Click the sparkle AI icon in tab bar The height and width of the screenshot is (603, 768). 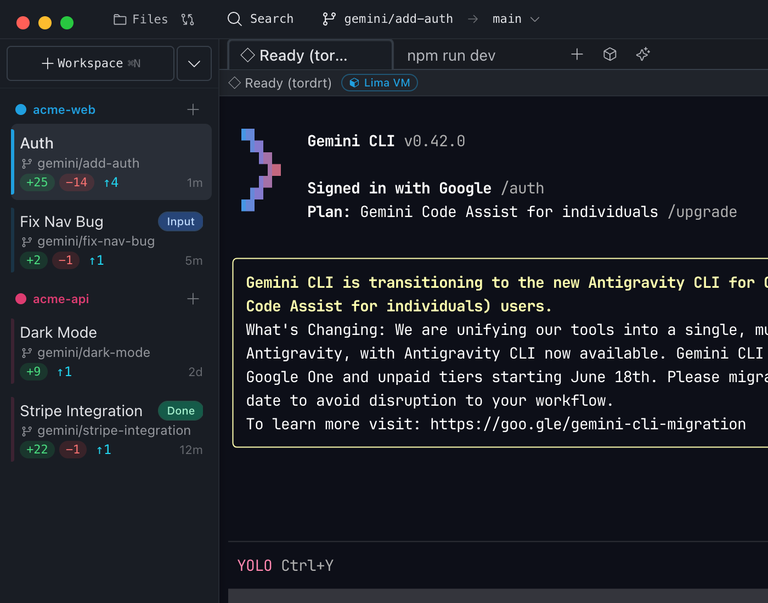tap(643, 54)
